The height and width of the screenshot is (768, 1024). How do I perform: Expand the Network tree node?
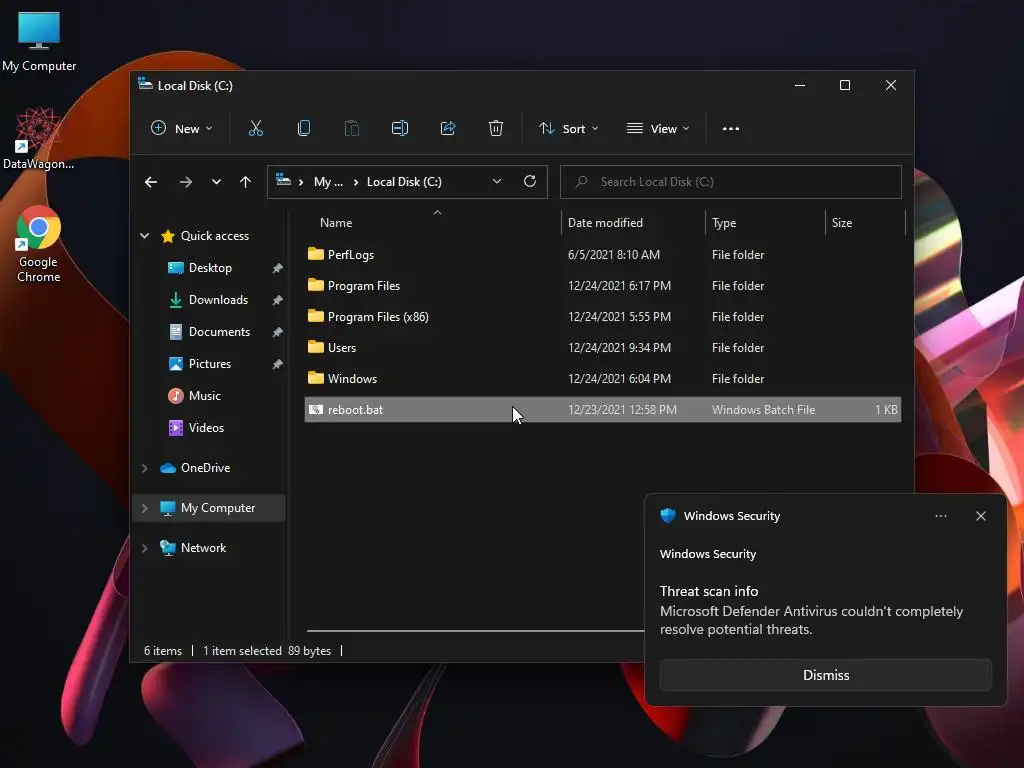pos(144,548)
